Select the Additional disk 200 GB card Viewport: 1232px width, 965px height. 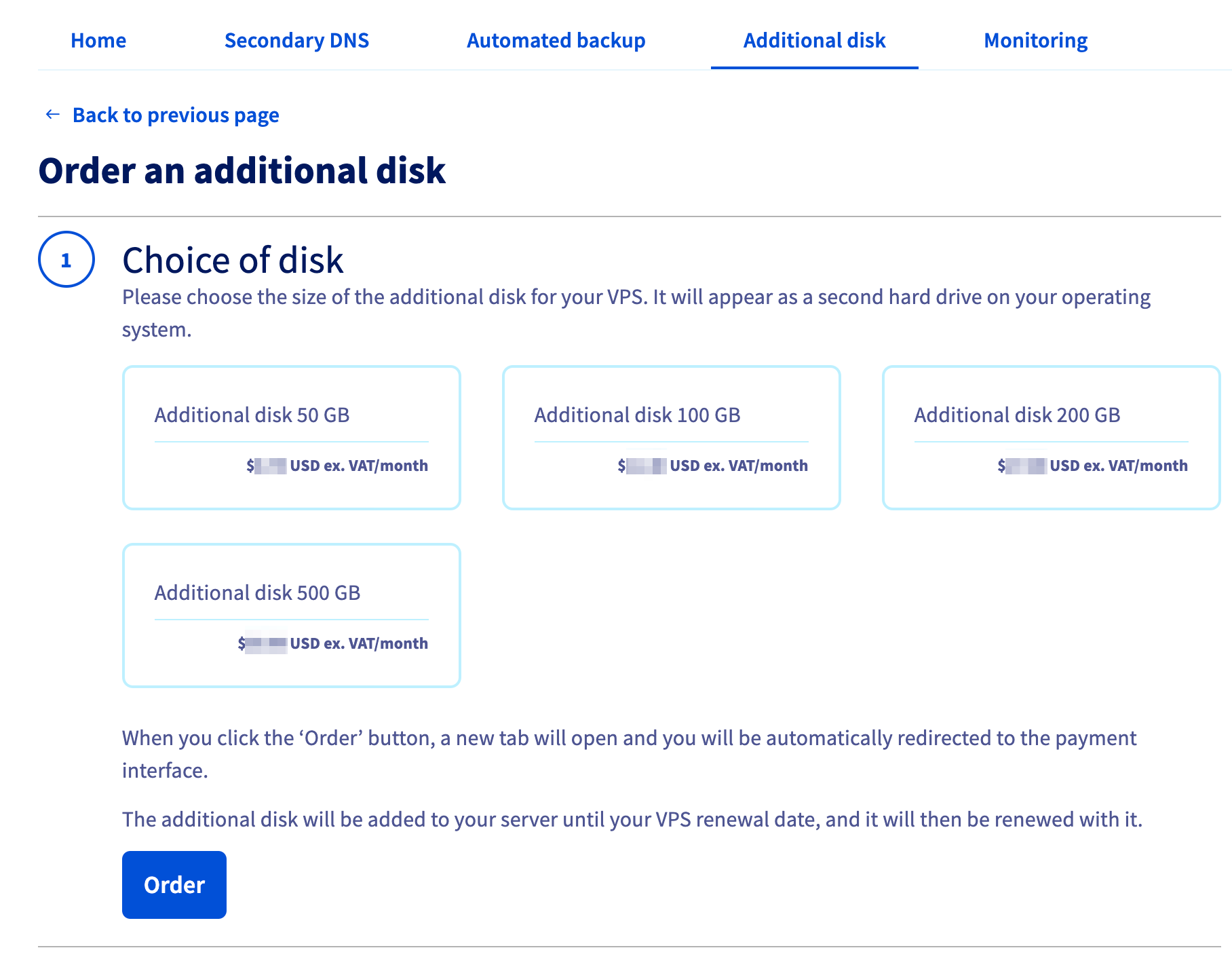[1051, 438]
